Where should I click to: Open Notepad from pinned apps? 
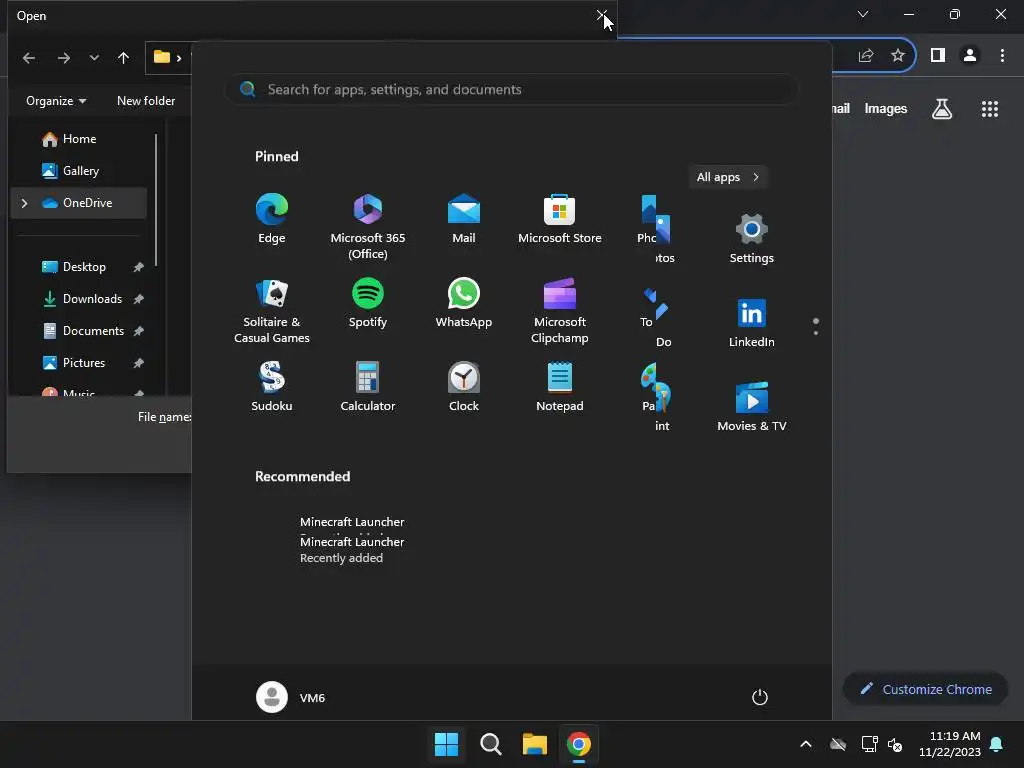(560, 386)
